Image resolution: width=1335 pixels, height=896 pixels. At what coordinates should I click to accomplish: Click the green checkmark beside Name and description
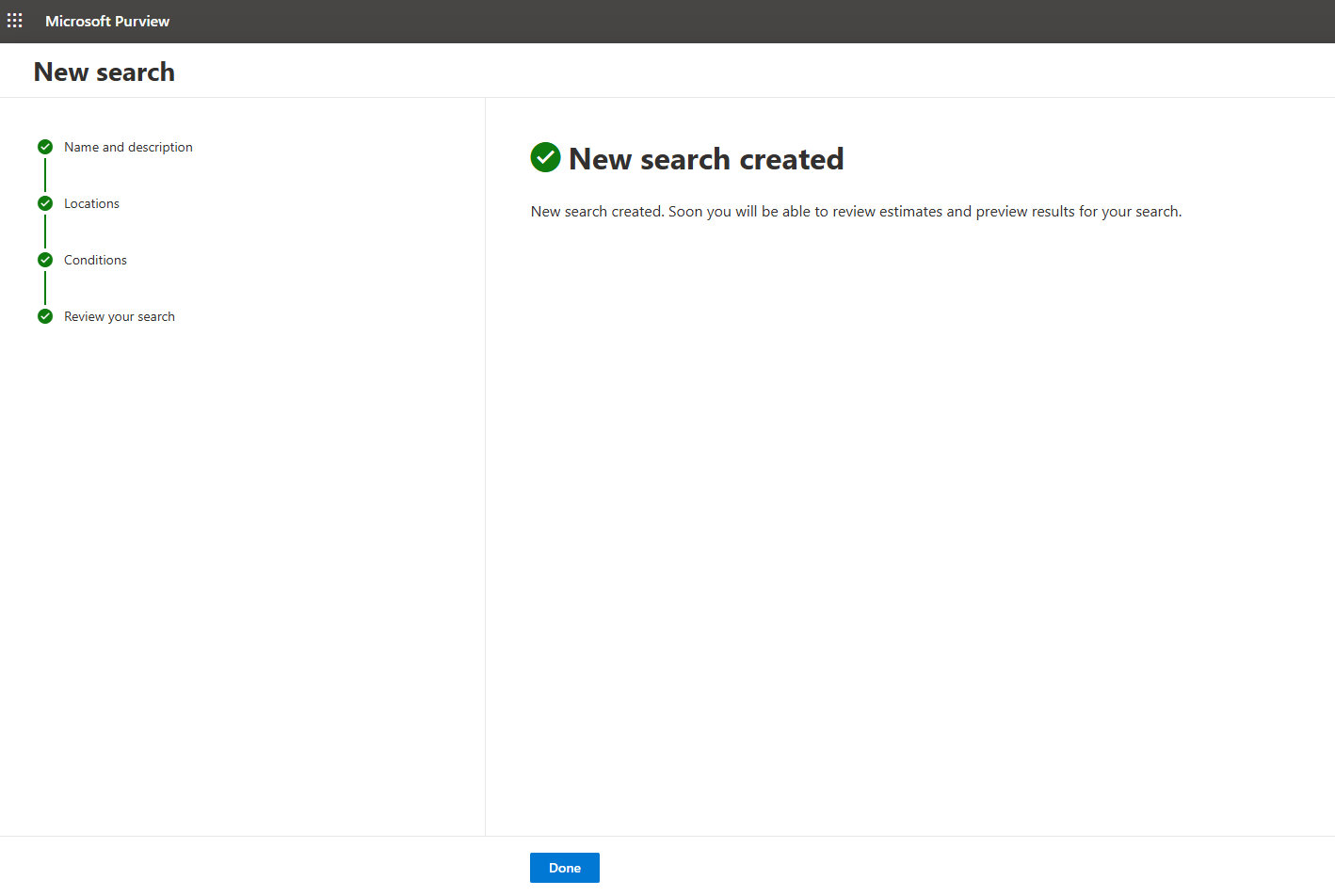point(45,147)
